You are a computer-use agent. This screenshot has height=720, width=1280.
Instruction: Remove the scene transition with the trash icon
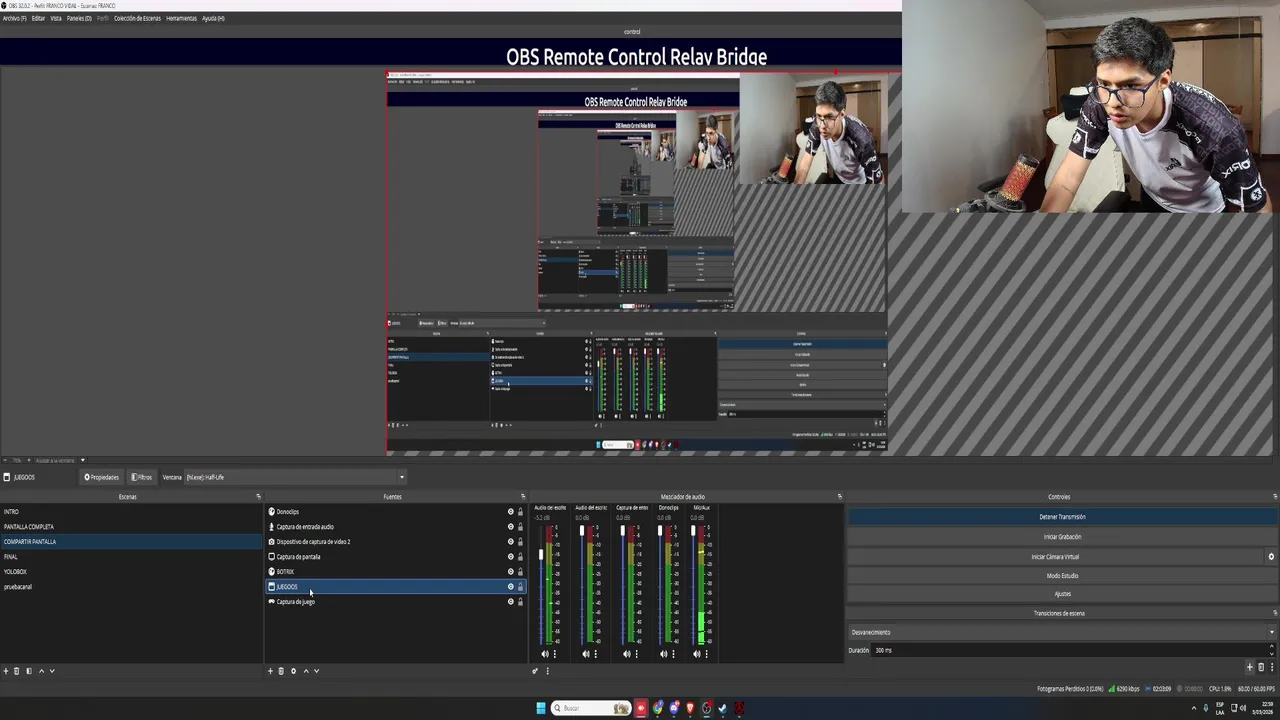click(1261, 667)
